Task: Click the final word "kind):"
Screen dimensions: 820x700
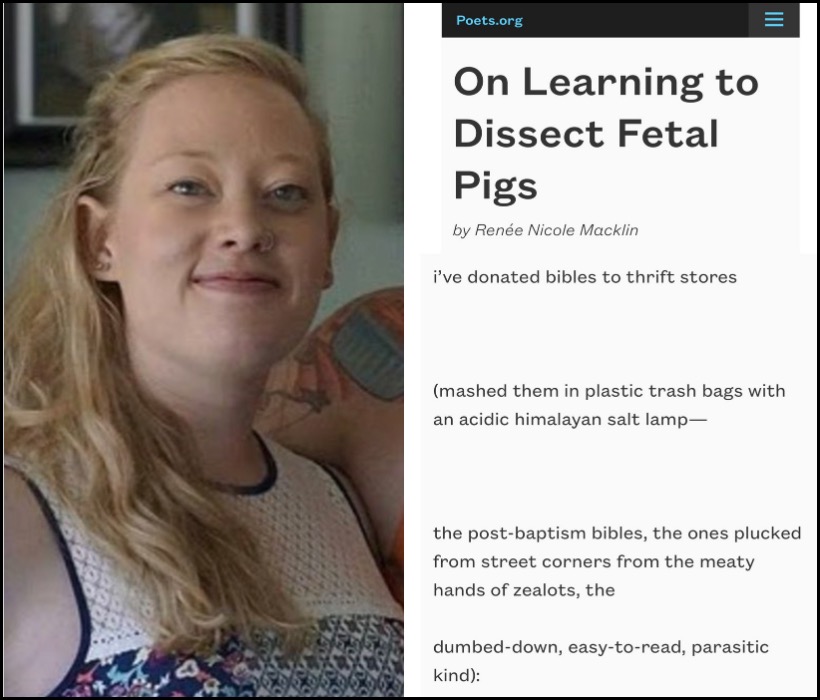Action: click(x=457, y=675)
